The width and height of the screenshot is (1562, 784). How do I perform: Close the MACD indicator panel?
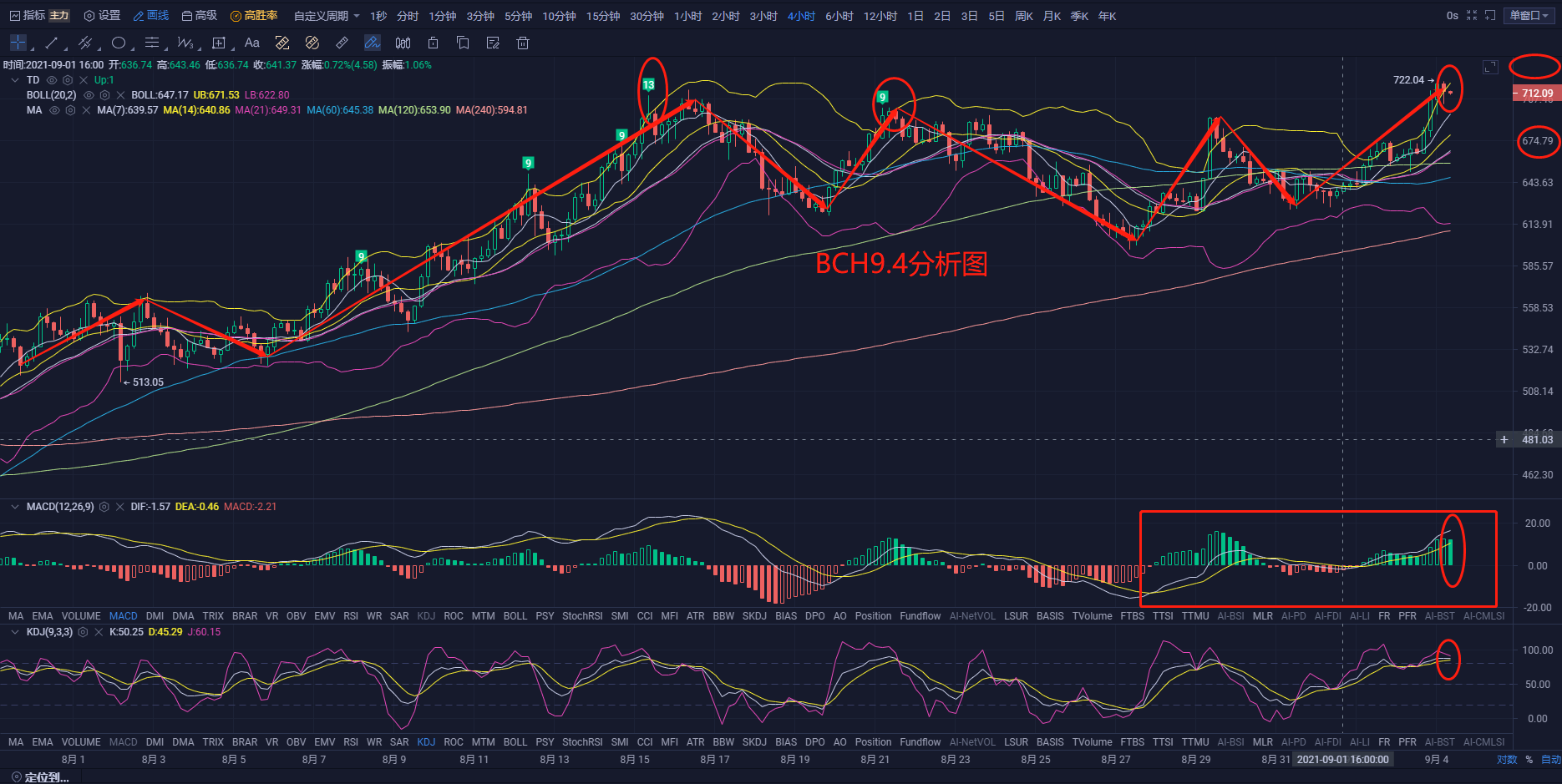point(120,507)
